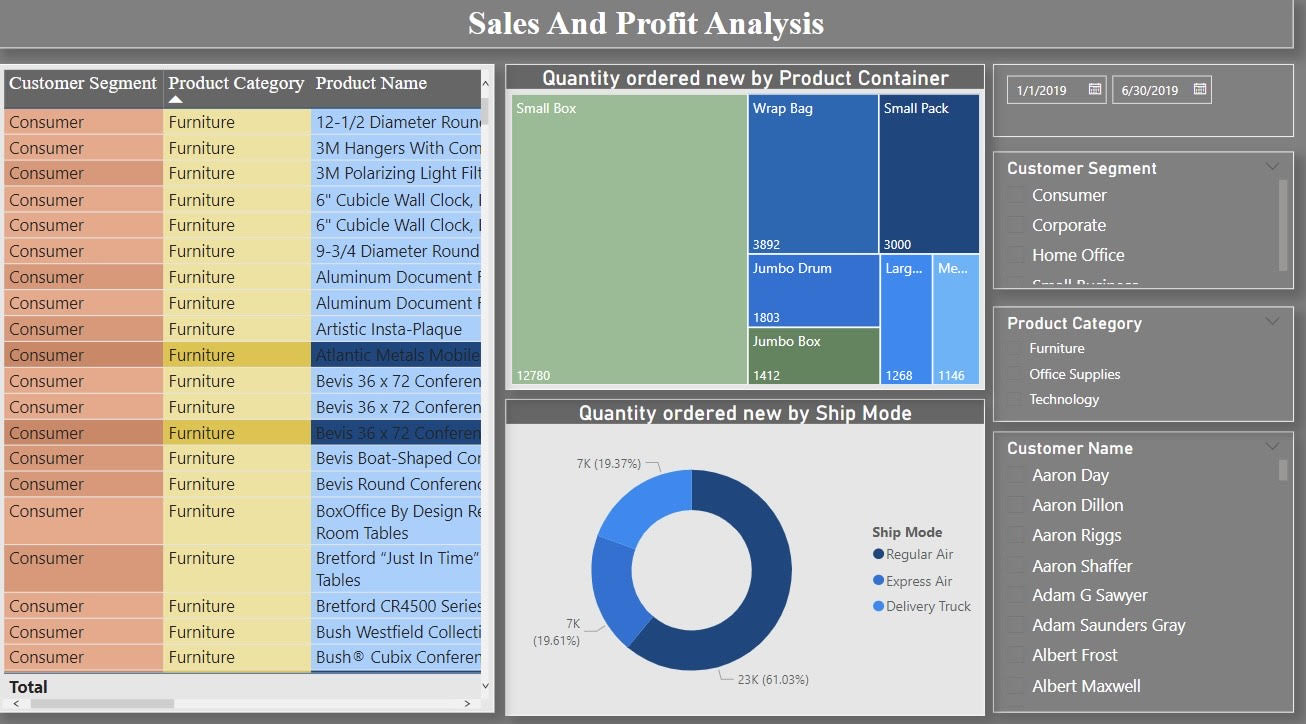Enable the Home Office filter
1306x724 pixels.
(1017, 255)
